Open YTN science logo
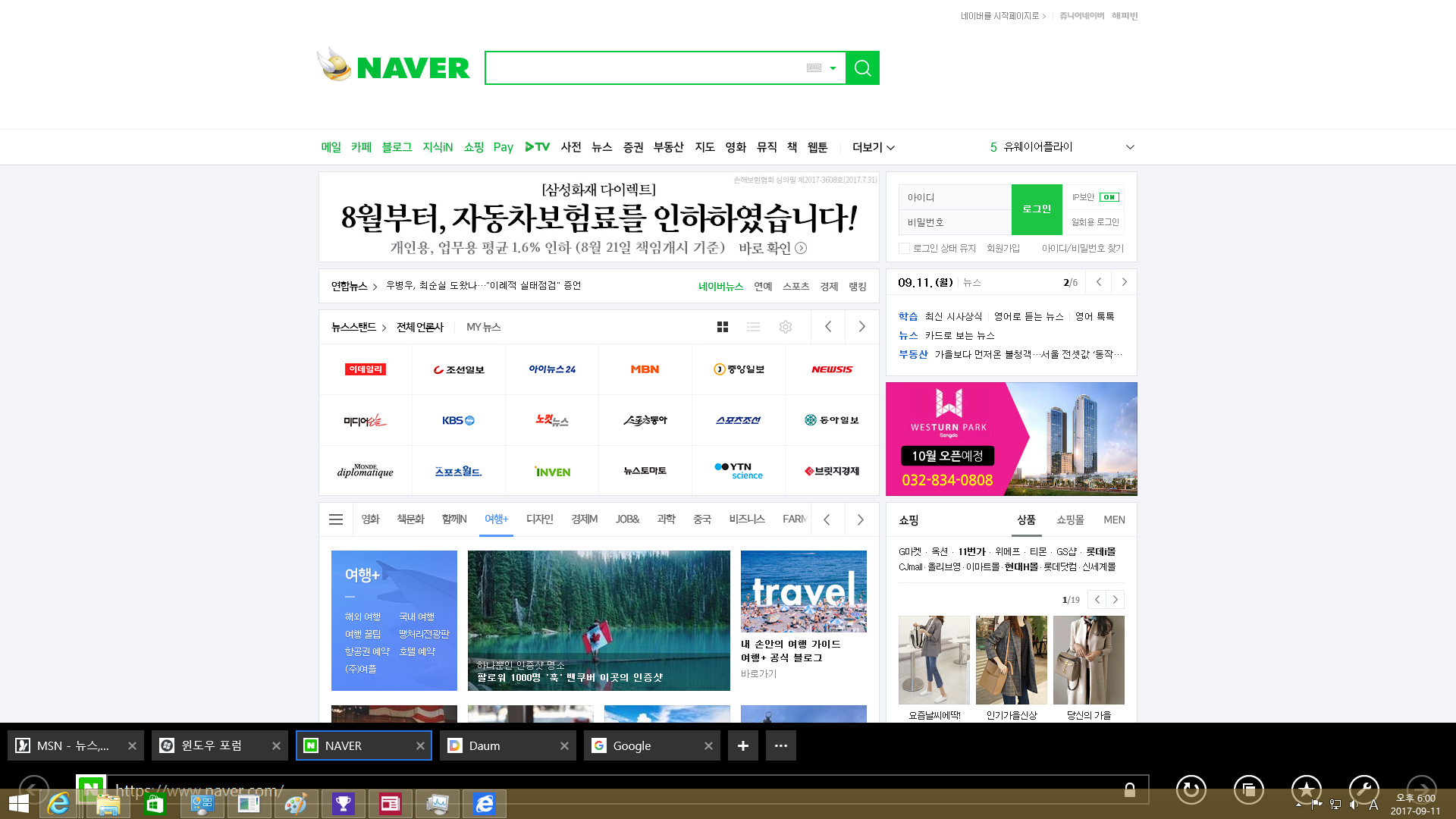 coord(739,471)
